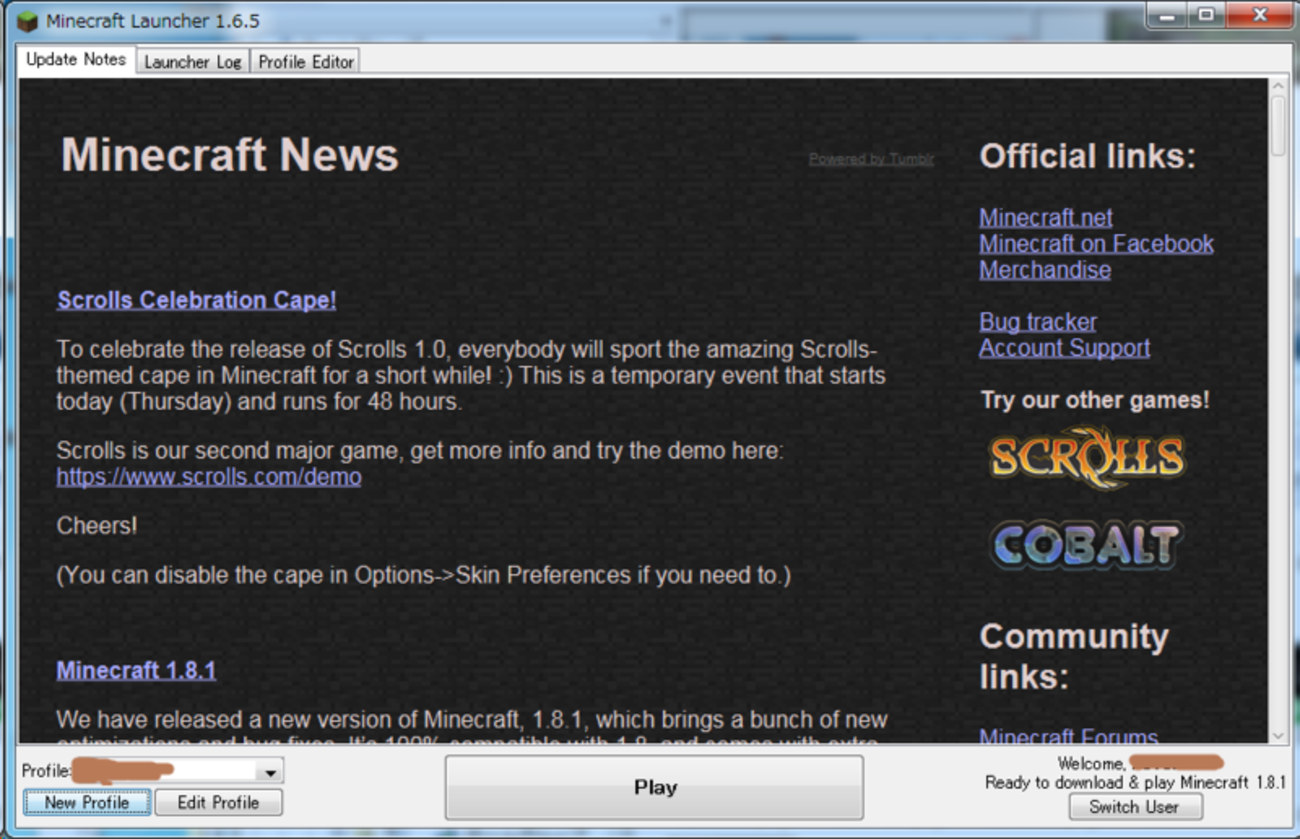Open the Account Support link
Viewport: 1300px width, 839px height.
coord(1064,347)
